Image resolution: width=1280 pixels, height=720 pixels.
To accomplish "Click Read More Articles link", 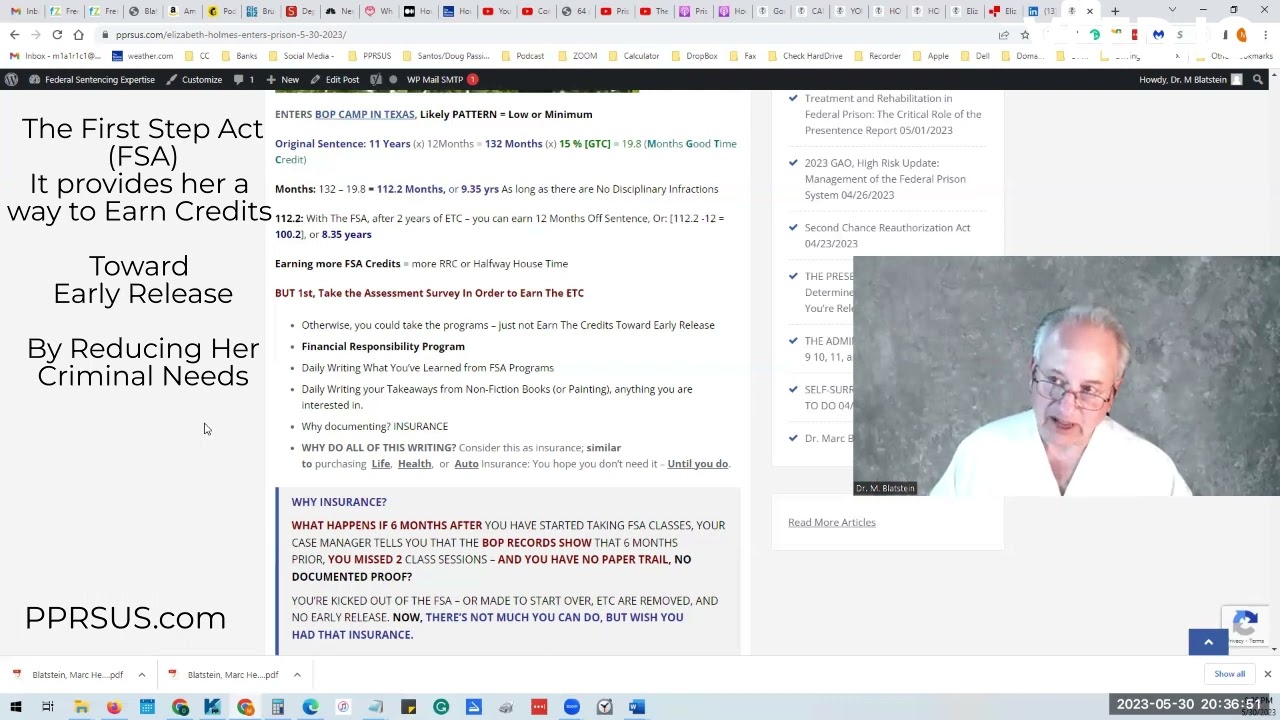I will (831, 522).
